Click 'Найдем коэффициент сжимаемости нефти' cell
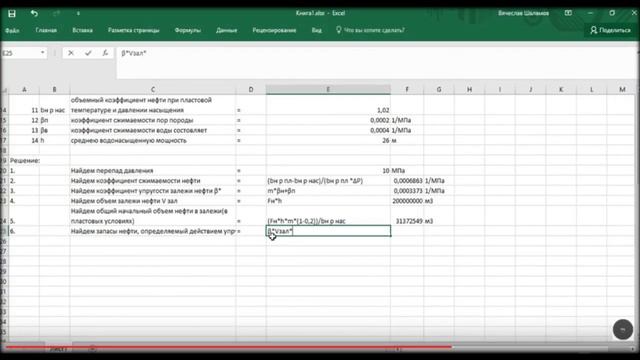This screenshot has height=360, width=640. click(x=153, y=180)
